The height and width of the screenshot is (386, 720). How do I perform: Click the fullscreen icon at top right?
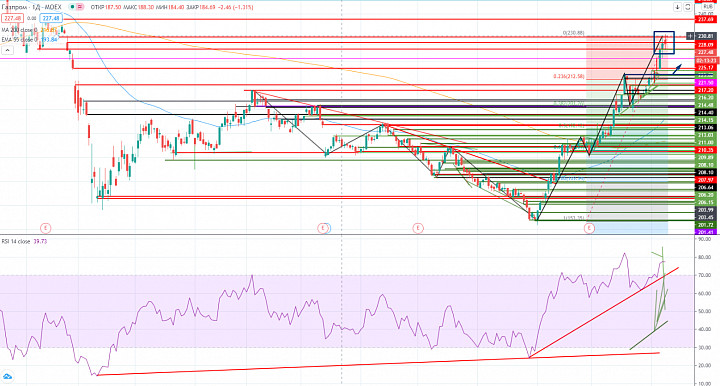pyautogui.click(x=687, y=7)
